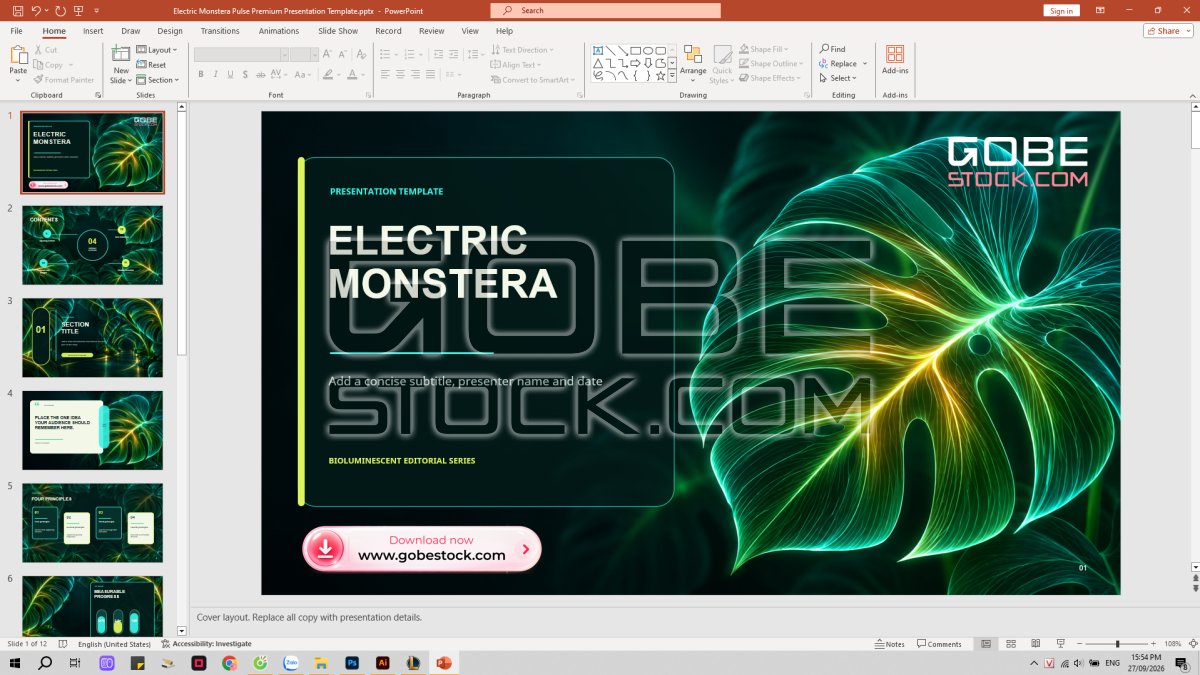This screenshot has width=1200, height=675.
Task: Adjust the zoom slider handle
Action: coord(1118,644)
